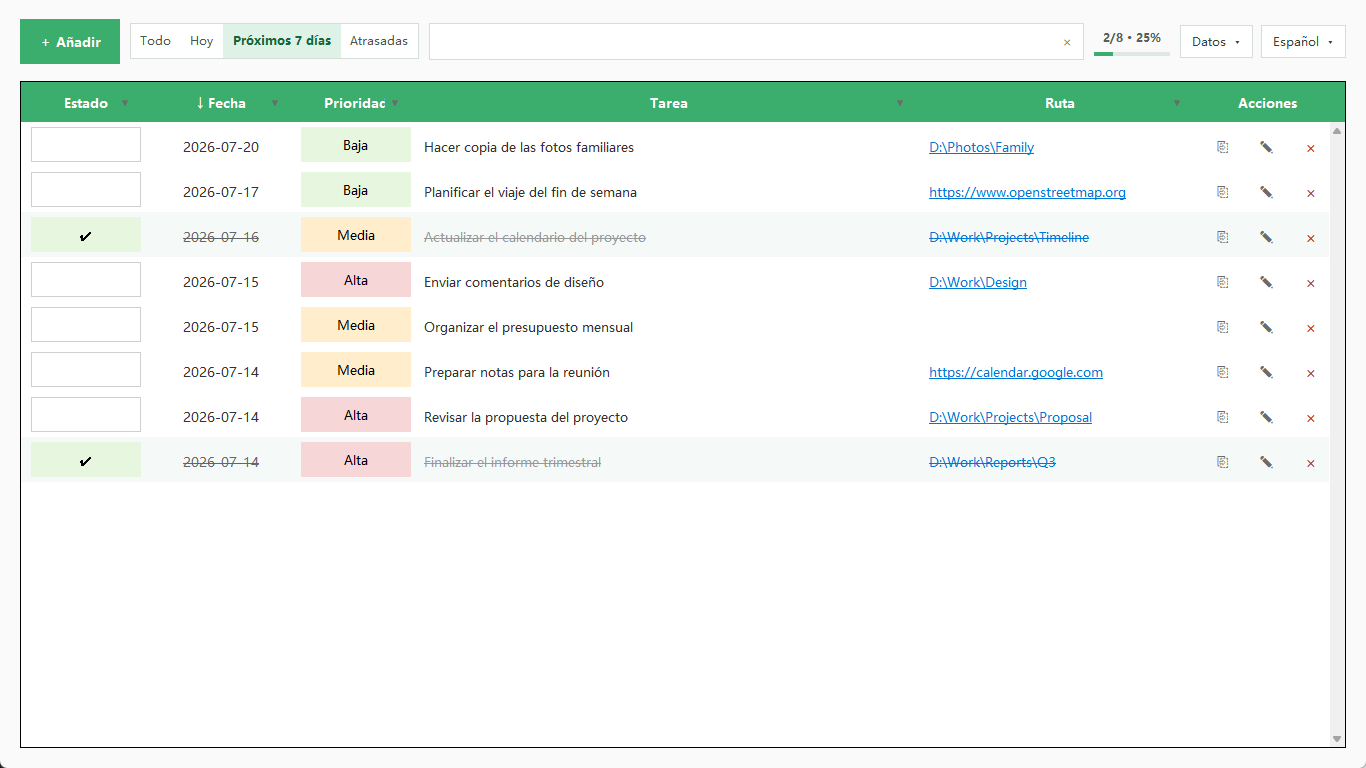Screen dimensions: 1366x768
Task: Edit the 'Hacer copia de las fotos familiares' task
Action: 1266,147
